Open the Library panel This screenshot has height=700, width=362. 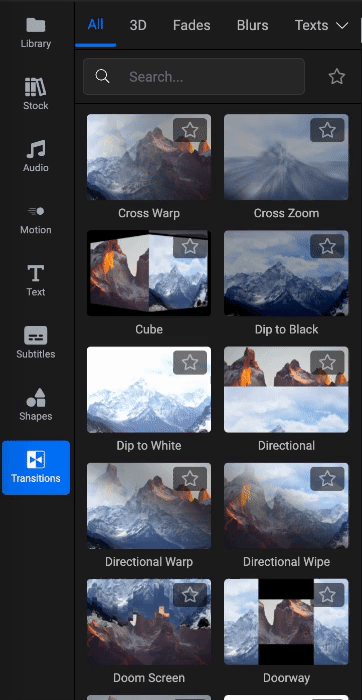(36, 33)
